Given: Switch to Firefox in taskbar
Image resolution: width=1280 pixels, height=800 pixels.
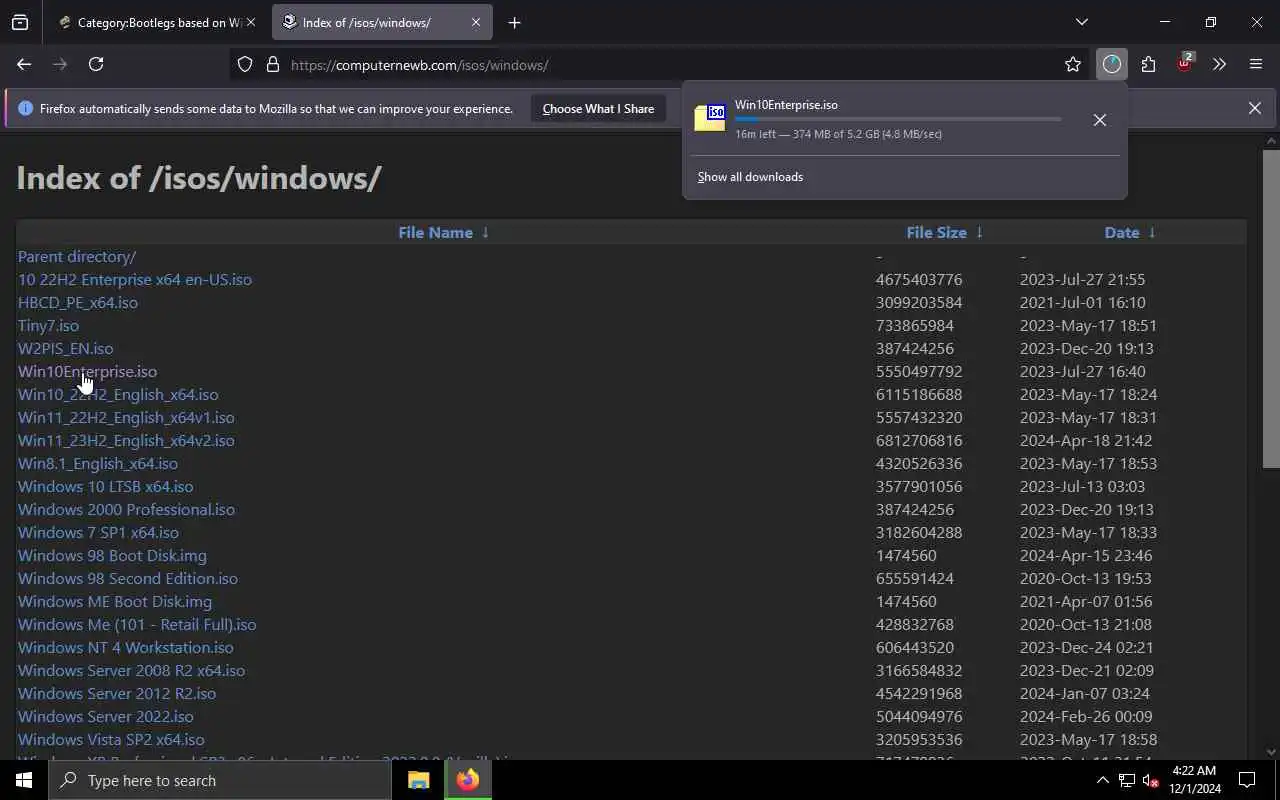Looking at the screenshot, I should pos(467,780).
